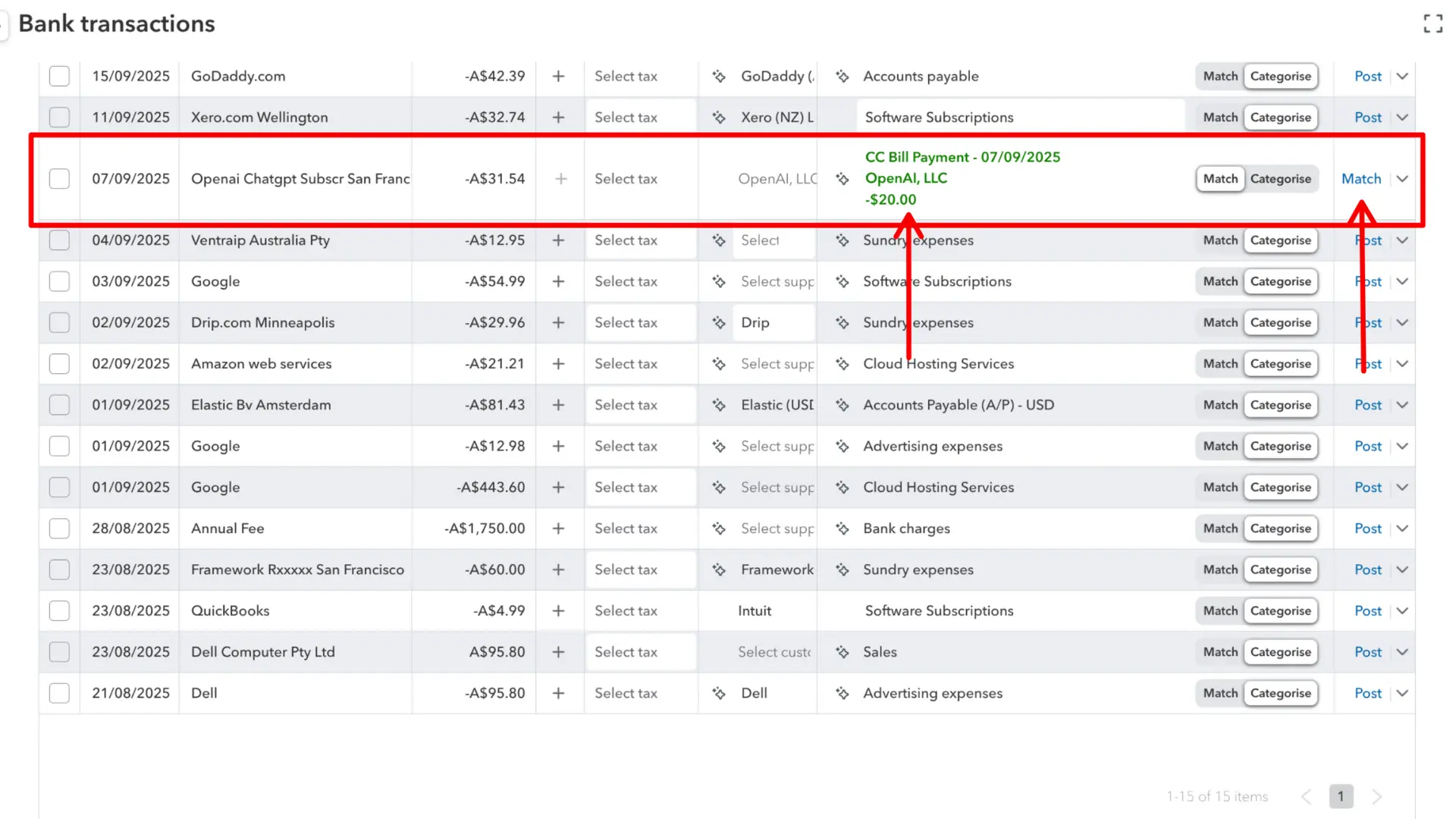Select checkbox for Xero.com Wellington row
The image size is (1456, 819).
pyautogui.click(x=59, y=118)
